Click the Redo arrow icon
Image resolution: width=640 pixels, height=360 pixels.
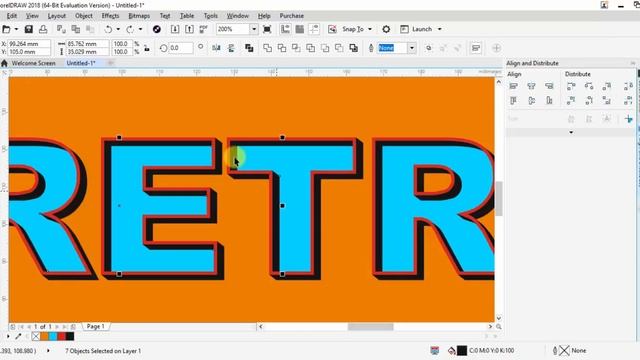pyautogui.click(x=130, y=29)
